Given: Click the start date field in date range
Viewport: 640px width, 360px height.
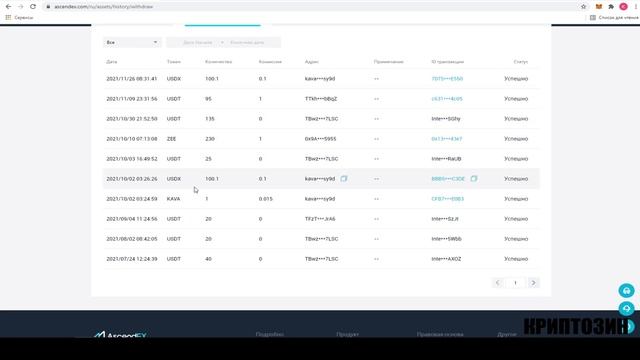Looking at the screenshot, I should coord(198,42).
